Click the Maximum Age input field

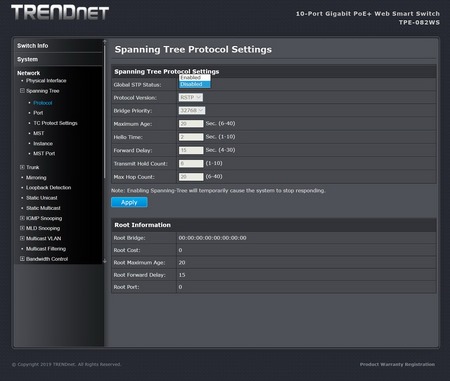tap(191, 124)
